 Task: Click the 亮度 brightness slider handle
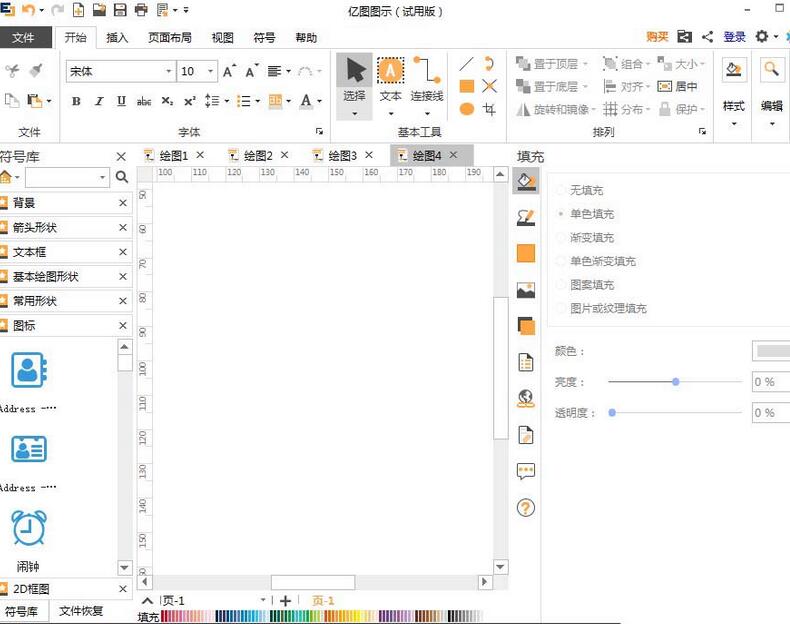[x=676, y=382]
